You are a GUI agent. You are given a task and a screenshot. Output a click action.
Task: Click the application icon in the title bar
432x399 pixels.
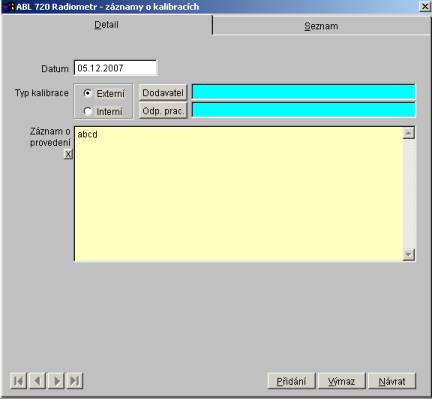(9, 7)
